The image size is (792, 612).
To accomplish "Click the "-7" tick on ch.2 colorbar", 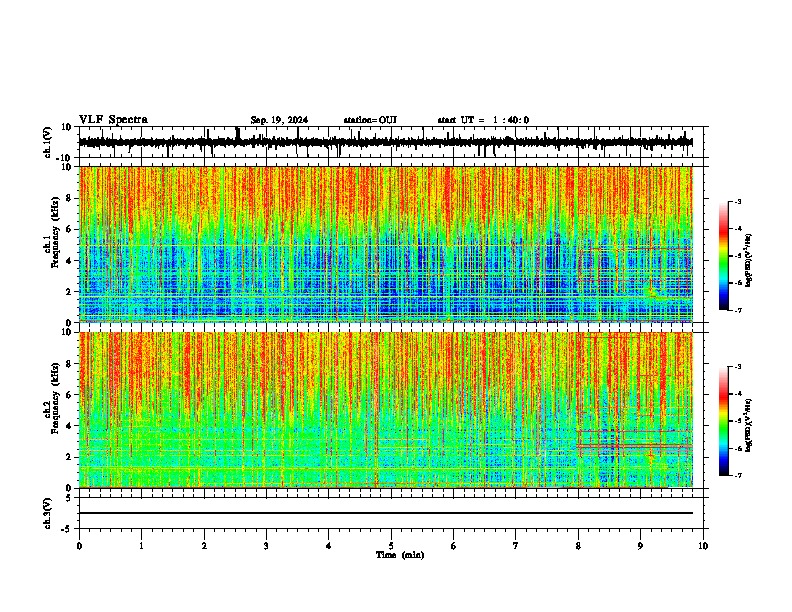I will (x=737, y=475).
